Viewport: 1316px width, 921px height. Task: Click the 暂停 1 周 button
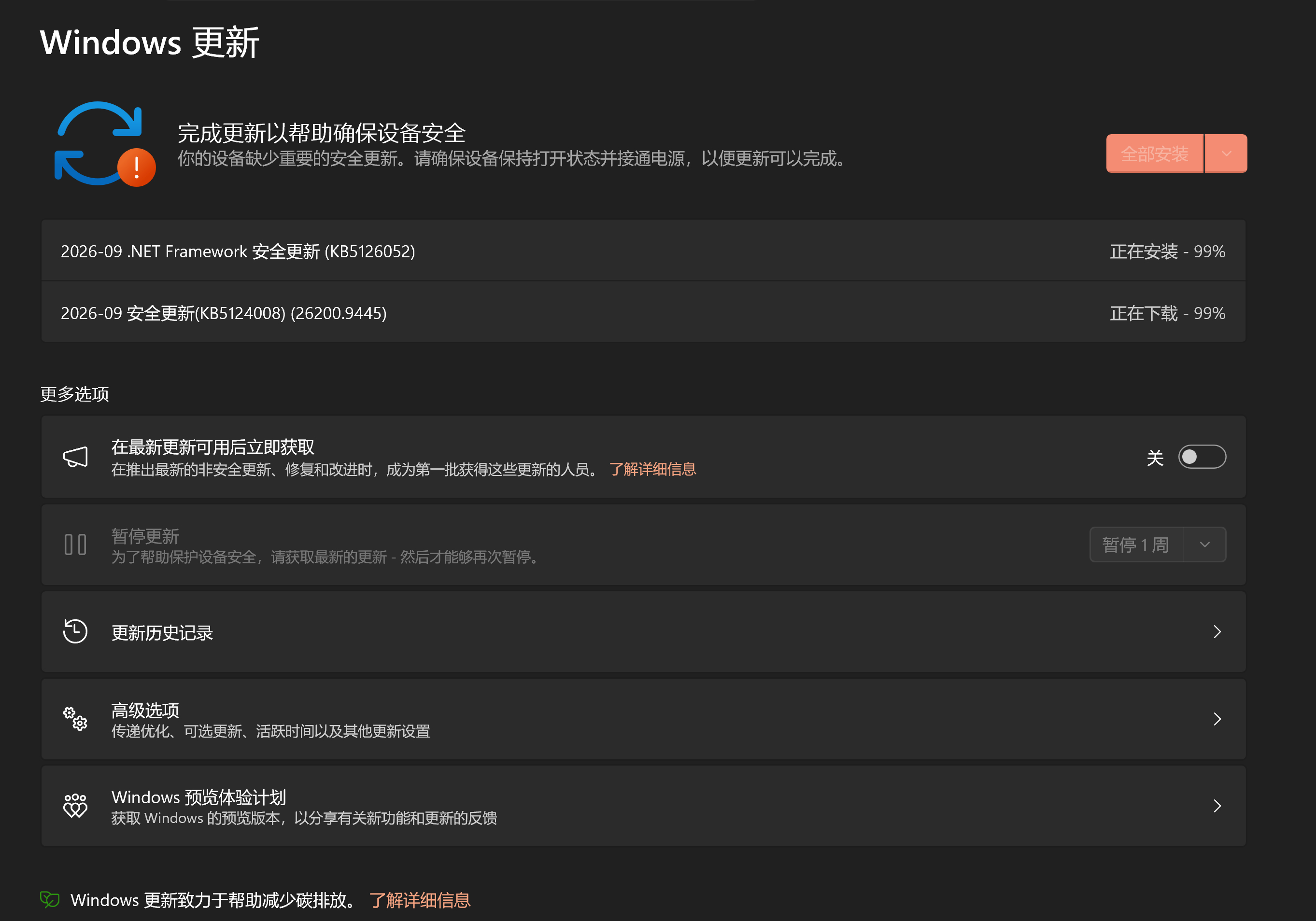[x=1136, y=544]
